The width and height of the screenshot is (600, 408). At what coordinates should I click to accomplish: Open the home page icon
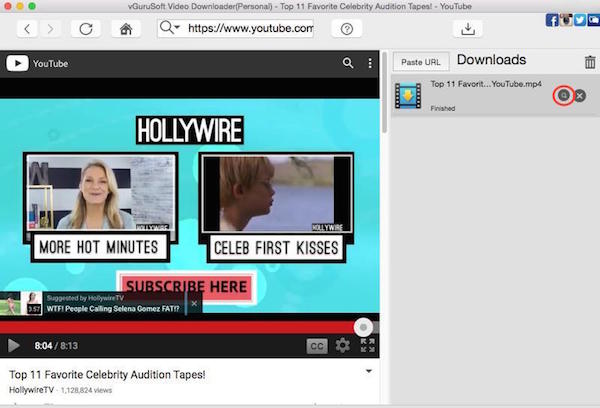pyautogui.click(x=126, y=29)
